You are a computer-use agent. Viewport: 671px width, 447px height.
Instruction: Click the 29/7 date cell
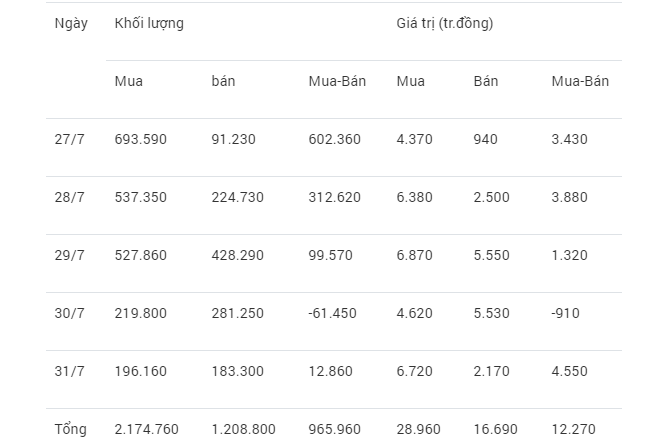coord(69,255)
